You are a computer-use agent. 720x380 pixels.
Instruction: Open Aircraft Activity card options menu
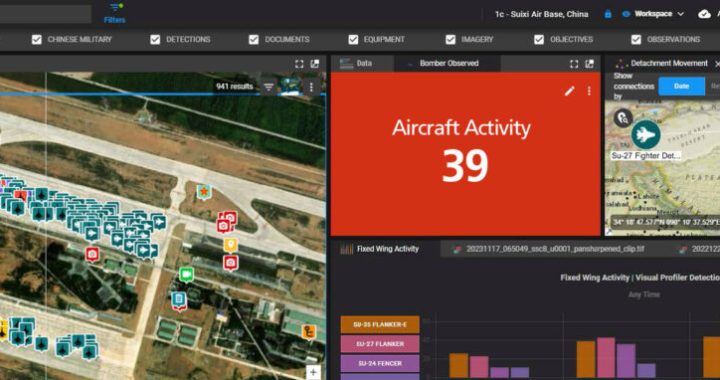point(589,91)
